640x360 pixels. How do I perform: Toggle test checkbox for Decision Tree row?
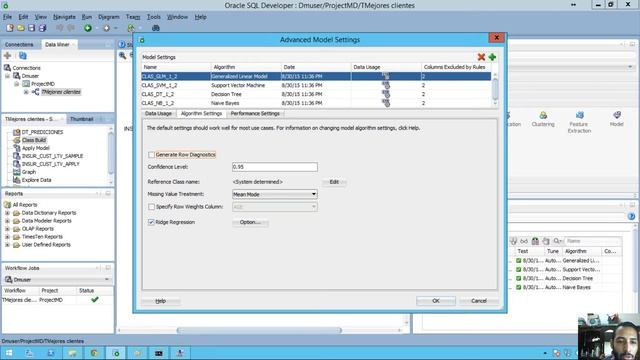[518, 278]
